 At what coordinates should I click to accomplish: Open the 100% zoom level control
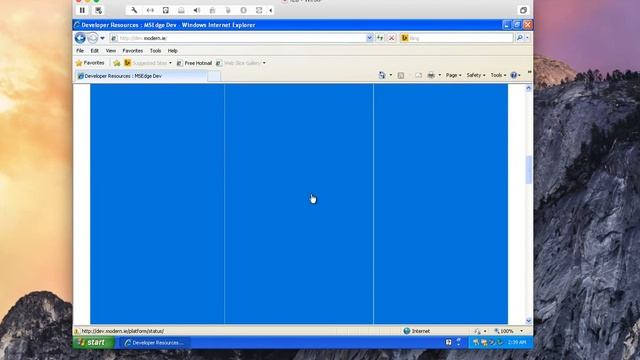pyautogui.click(x=508, y=331)
